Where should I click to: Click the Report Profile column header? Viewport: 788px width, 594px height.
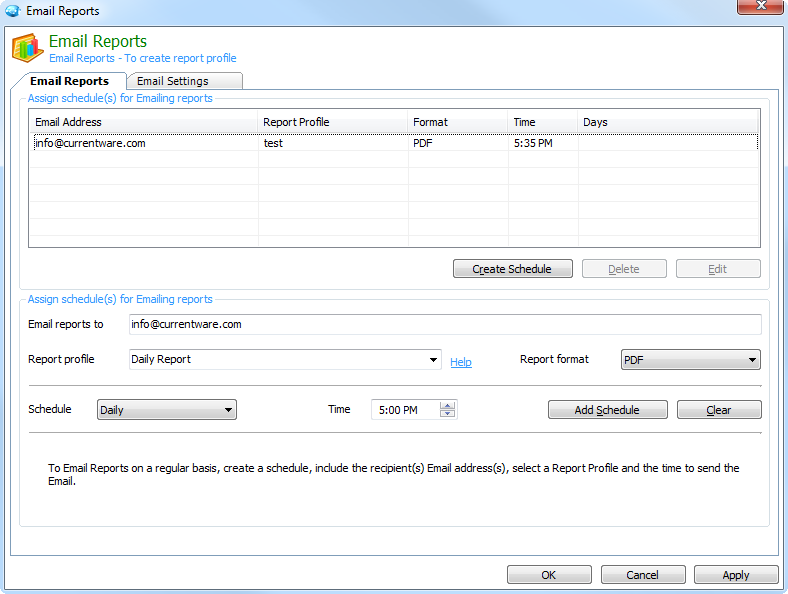(333, 122)
